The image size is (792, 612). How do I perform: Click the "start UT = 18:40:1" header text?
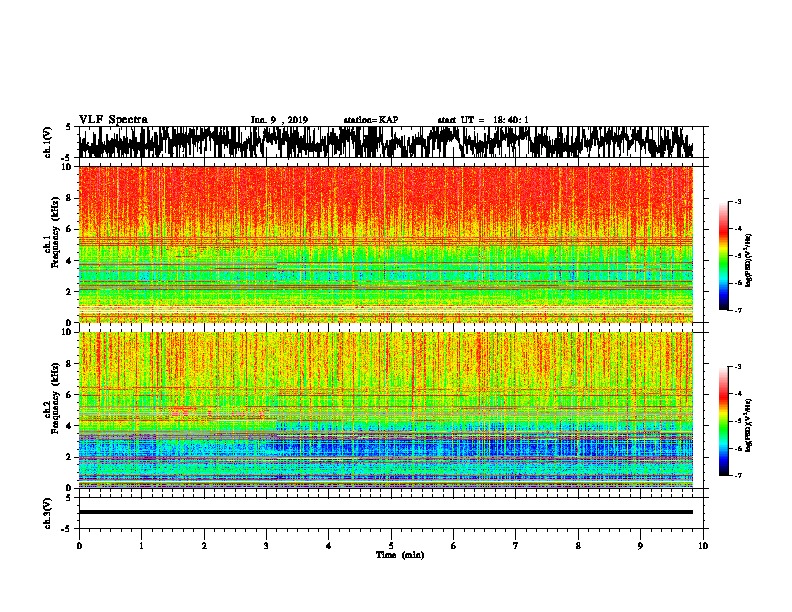click(x=483, y=120)
